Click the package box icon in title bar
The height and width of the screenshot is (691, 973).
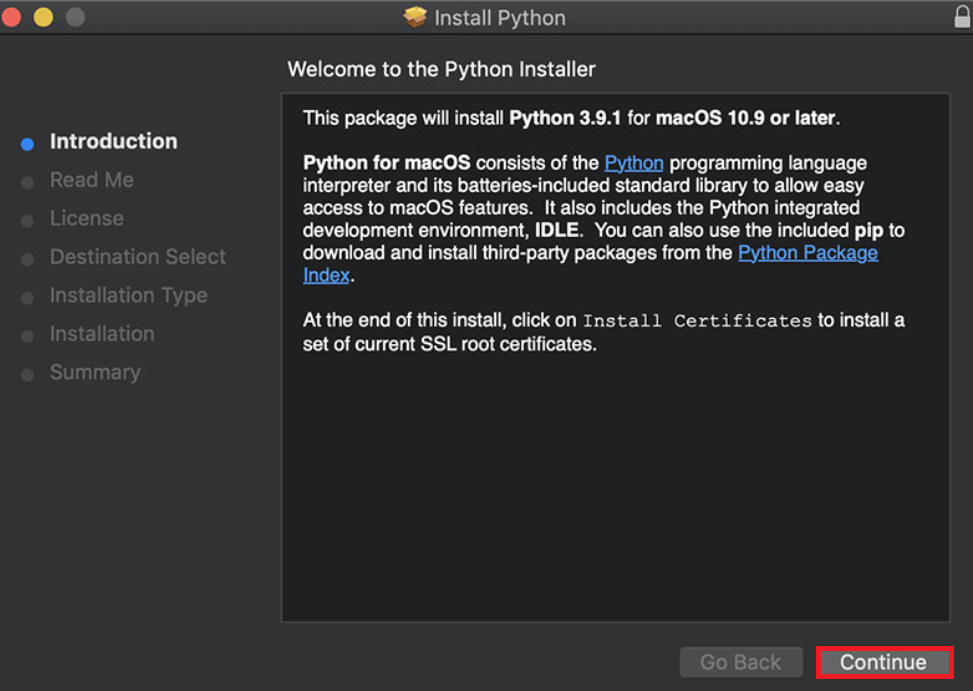click(414, 18)
